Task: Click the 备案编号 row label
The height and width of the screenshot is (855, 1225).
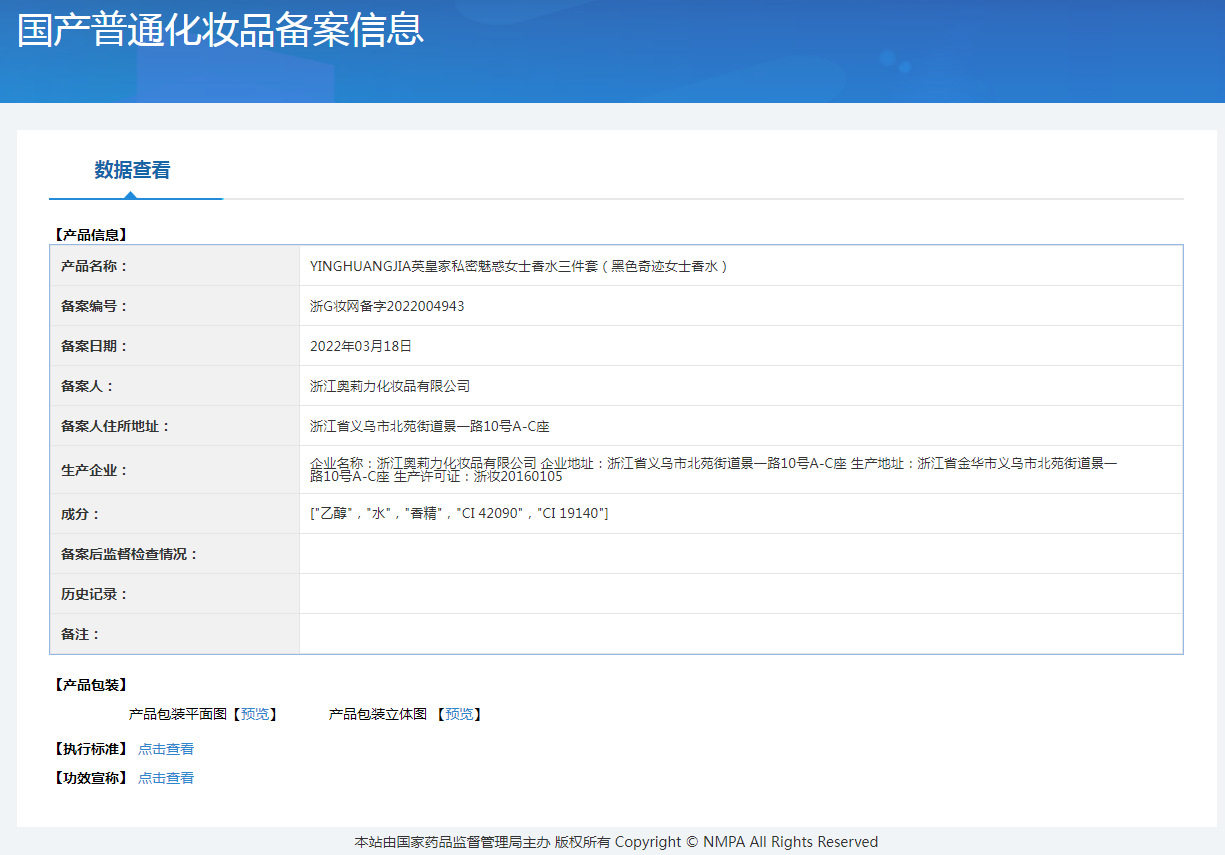Action: 94,306
